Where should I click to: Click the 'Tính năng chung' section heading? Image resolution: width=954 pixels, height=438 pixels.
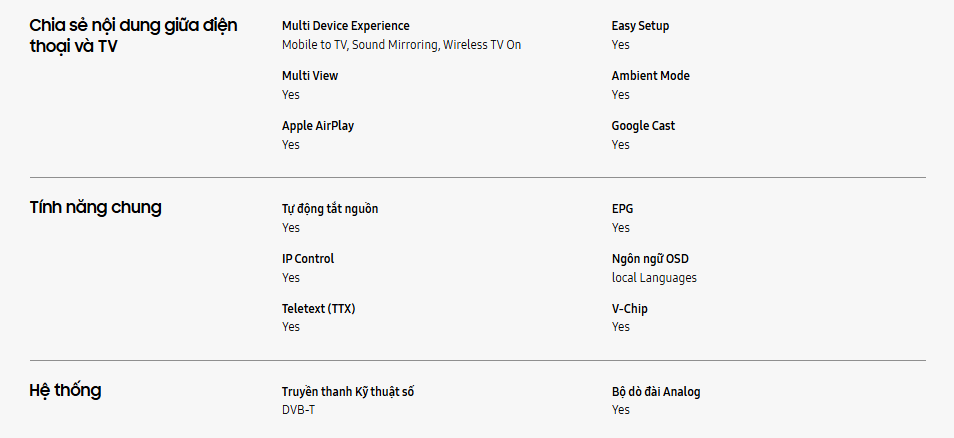[96, 208]
